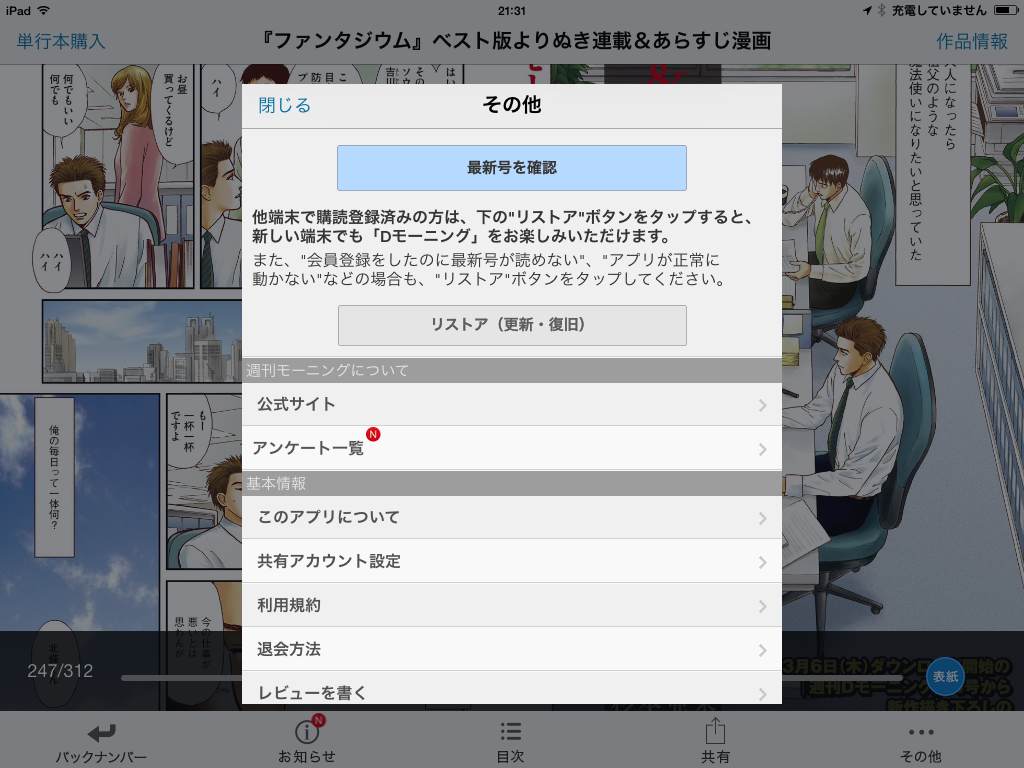
Task: Expand chevron on 共有アカウント設定 row
Action: [762, 562]
